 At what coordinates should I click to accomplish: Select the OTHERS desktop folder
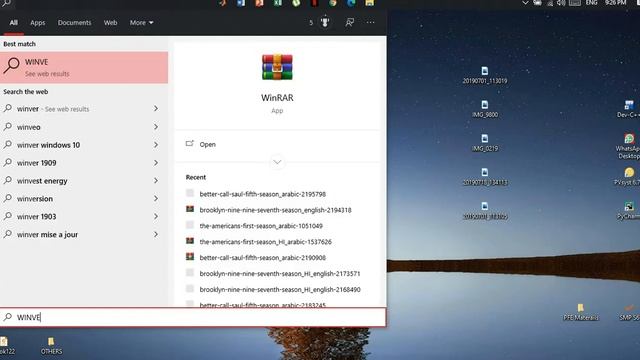click(x=51, y=346)
